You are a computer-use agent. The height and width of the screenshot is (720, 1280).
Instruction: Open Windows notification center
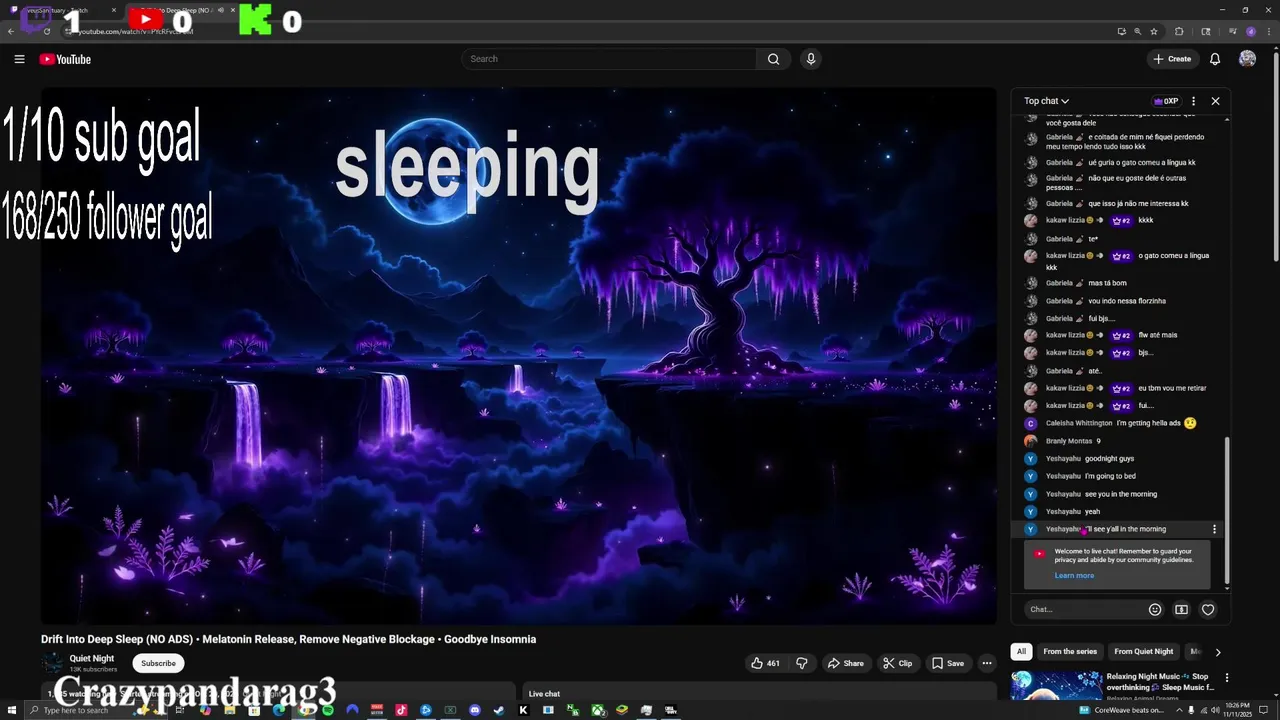[x=1263, y=710]
